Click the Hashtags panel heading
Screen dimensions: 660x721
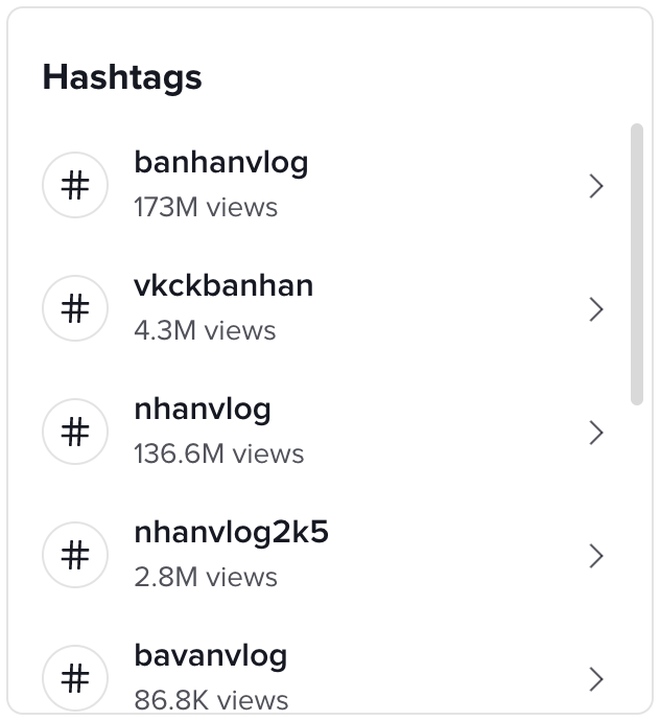pyautogui.click(x=122, y=78)
